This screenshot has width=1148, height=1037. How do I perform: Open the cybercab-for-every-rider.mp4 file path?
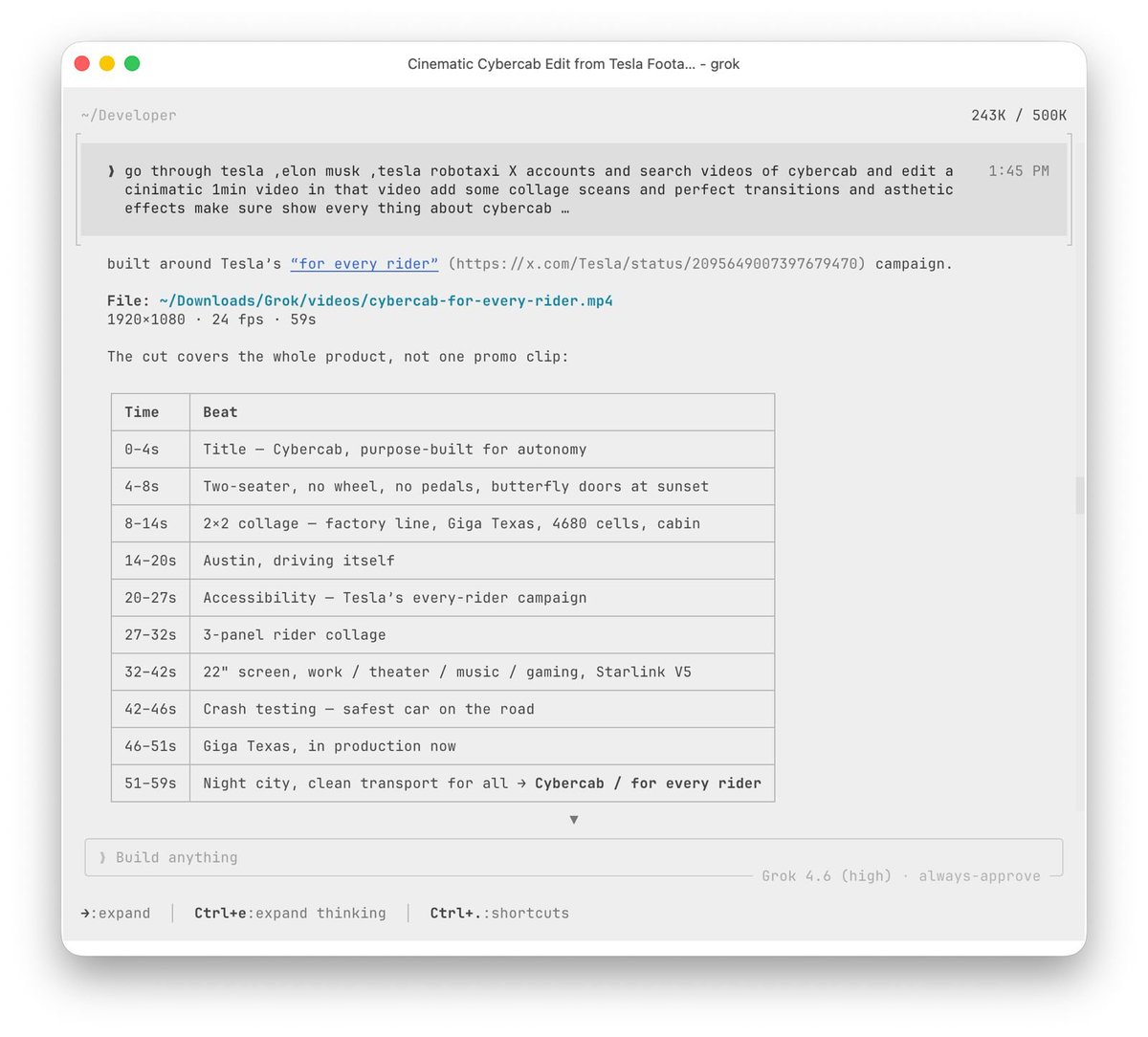[386, 301]
